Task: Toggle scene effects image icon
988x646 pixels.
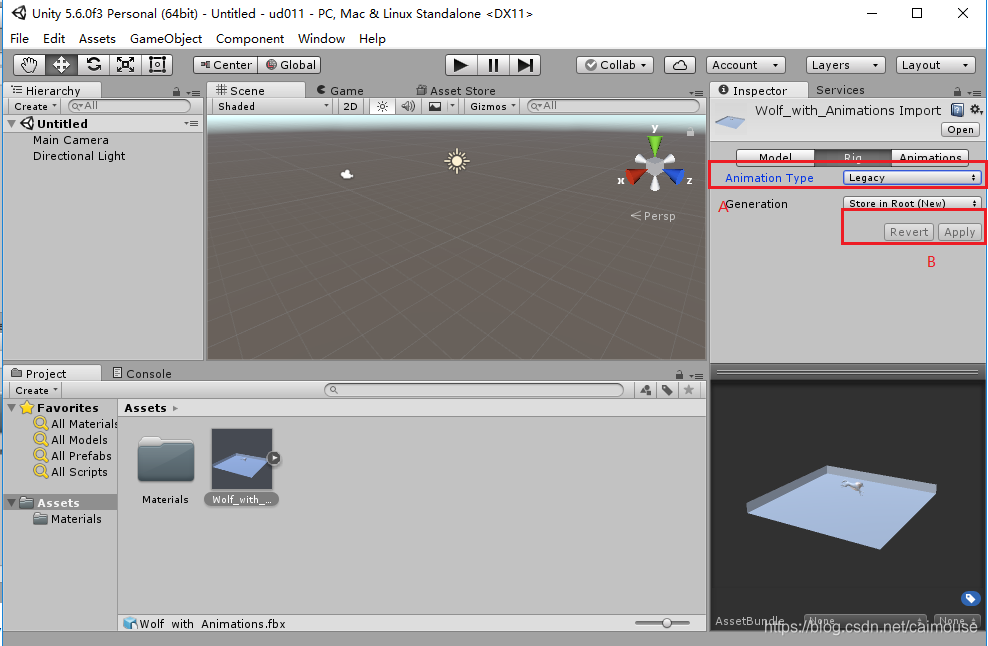Action: click(435, 107)
